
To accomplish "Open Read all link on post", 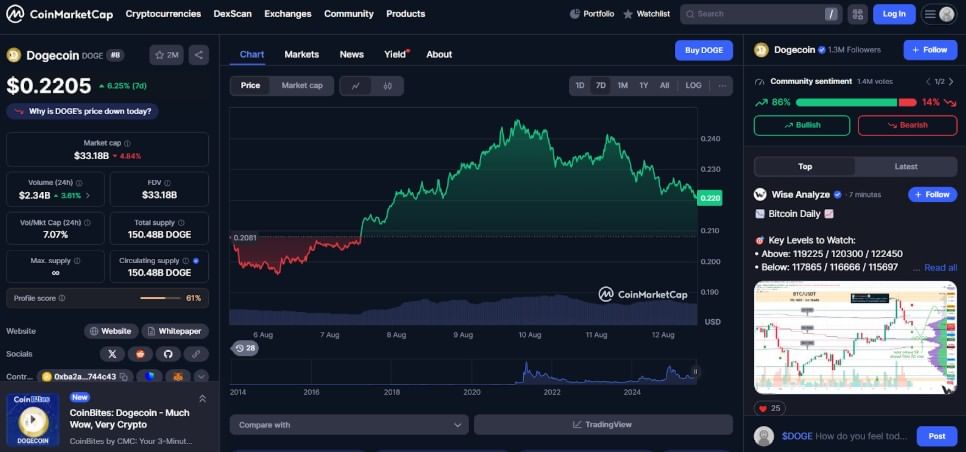I will point(940,268).
